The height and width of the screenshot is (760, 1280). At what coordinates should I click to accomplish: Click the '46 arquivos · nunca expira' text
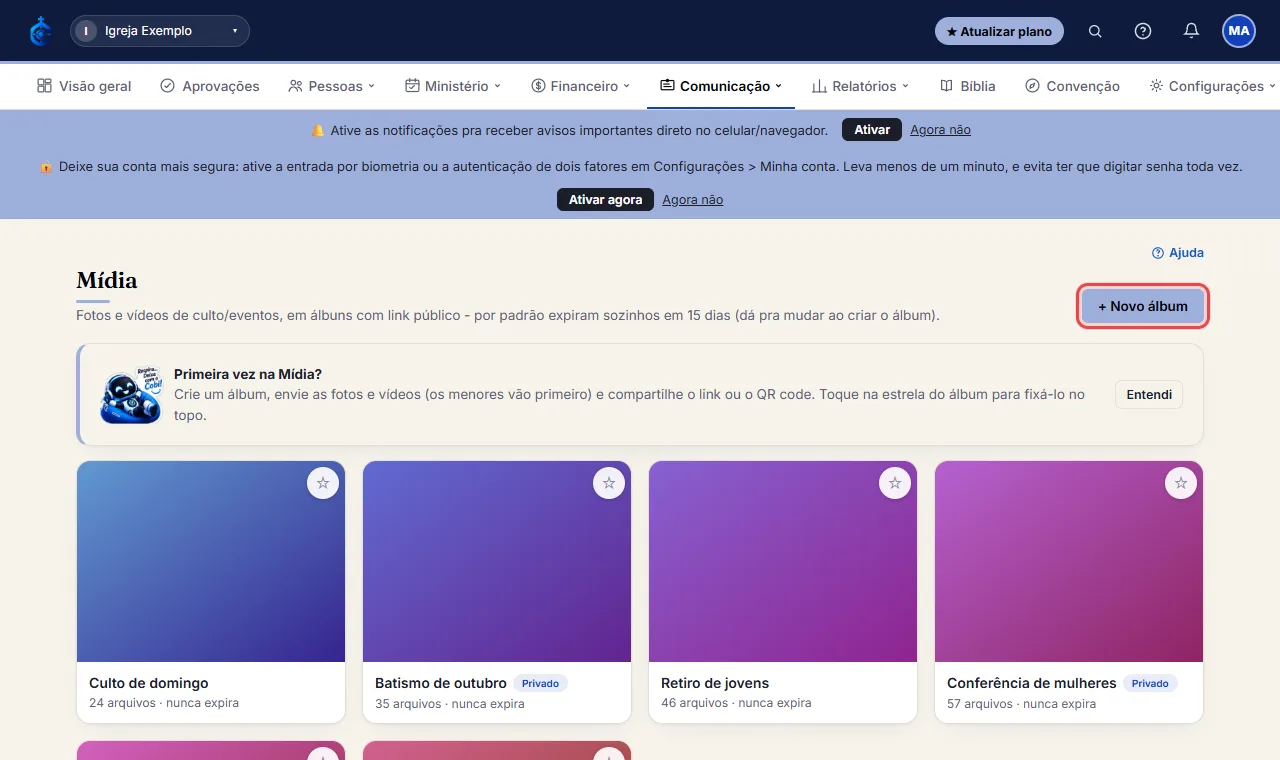tap(736, 703)
